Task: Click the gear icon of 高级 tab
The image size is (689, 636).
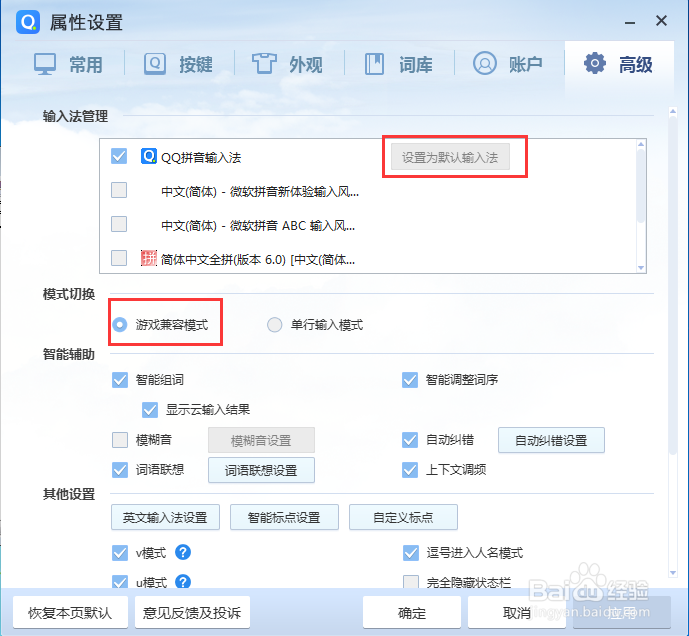Action: (595, 63)
